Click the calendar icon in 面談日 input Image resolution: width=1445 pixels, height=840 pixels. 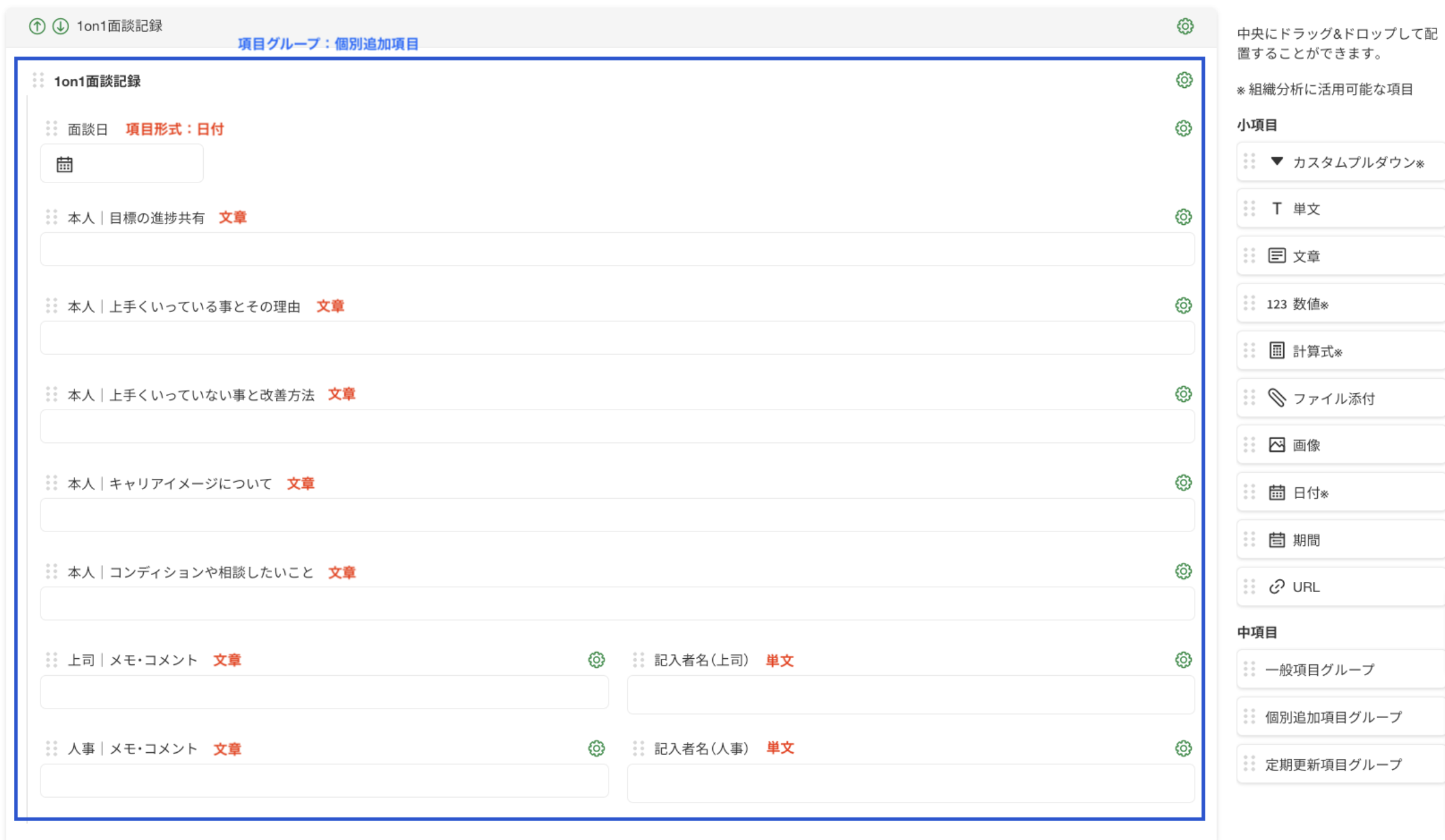(x=64, y=164)
